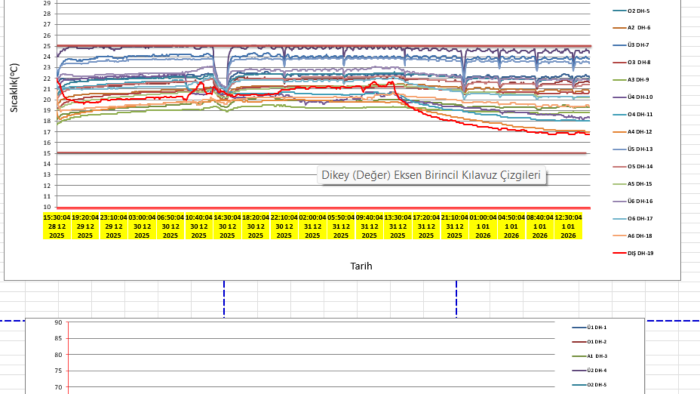This screenshot has width=700, height=394.
Task: Select the A4 DH-12 legend entry
Action: click(633, 132)
